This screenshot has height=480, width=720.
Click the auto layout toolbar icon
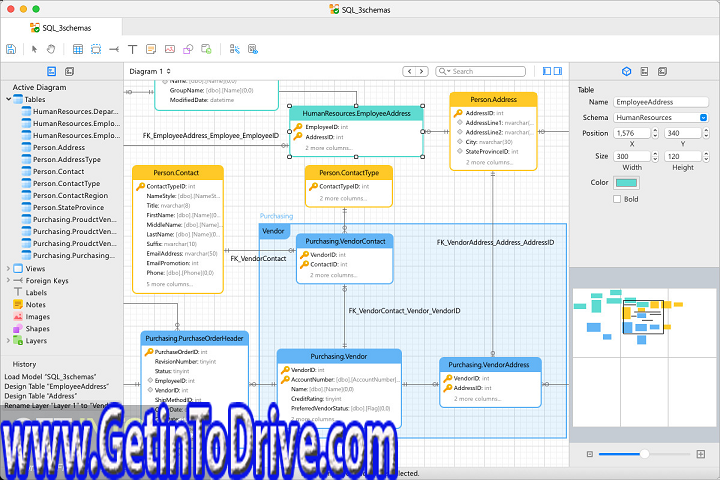coord(234,49)
